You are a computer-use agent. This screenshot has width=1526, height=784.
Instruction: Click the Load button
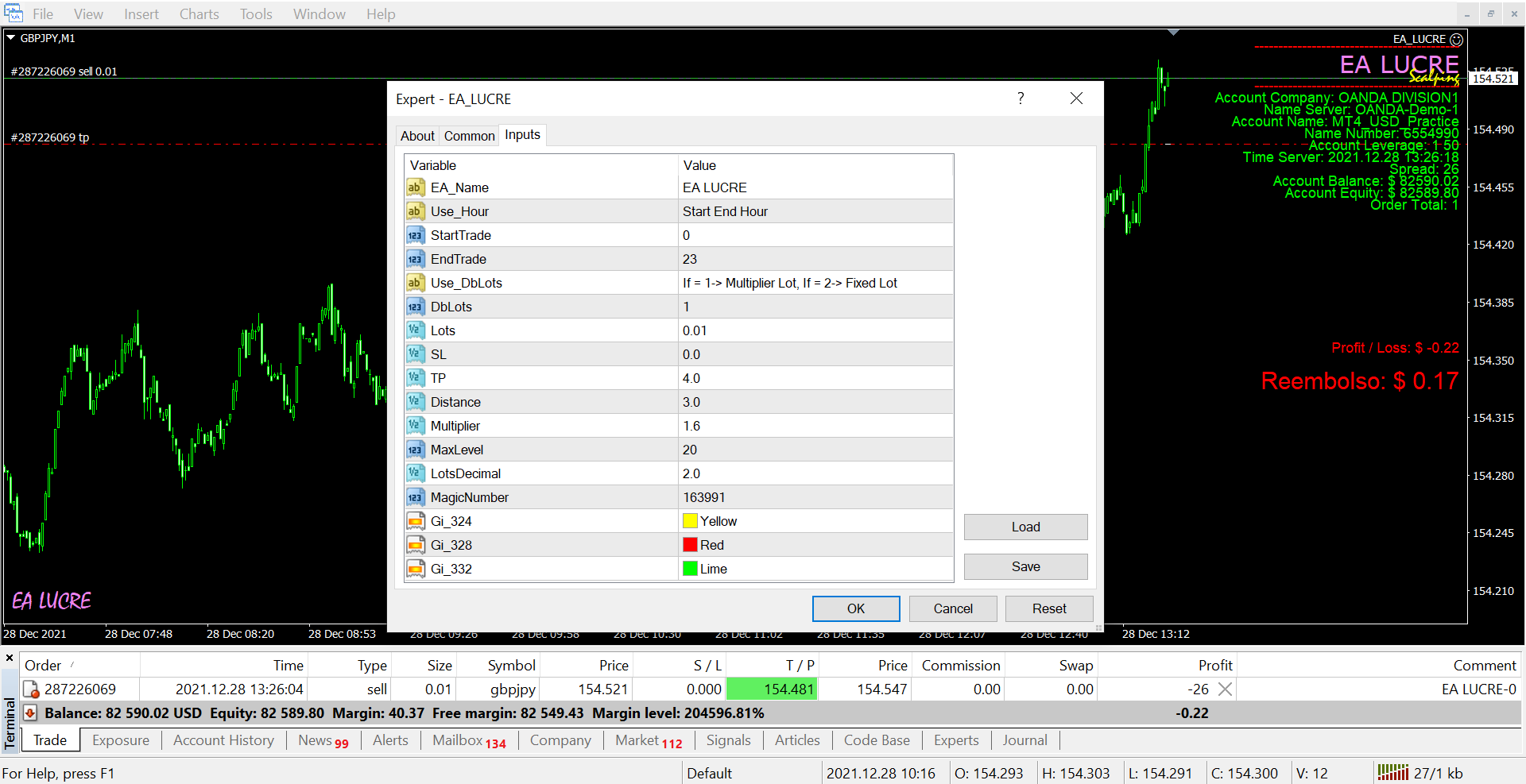1025,527
